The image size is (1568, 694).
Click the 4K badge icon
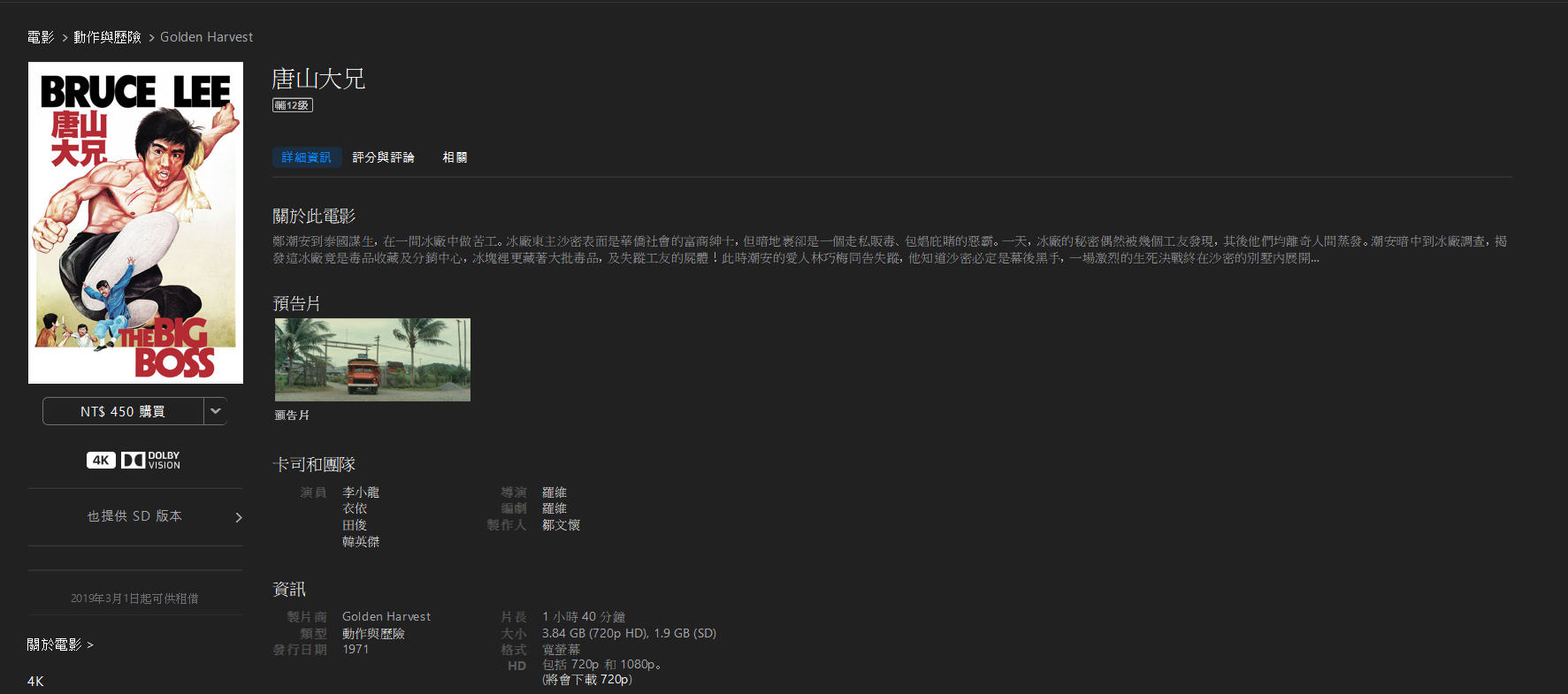[101, 460]
